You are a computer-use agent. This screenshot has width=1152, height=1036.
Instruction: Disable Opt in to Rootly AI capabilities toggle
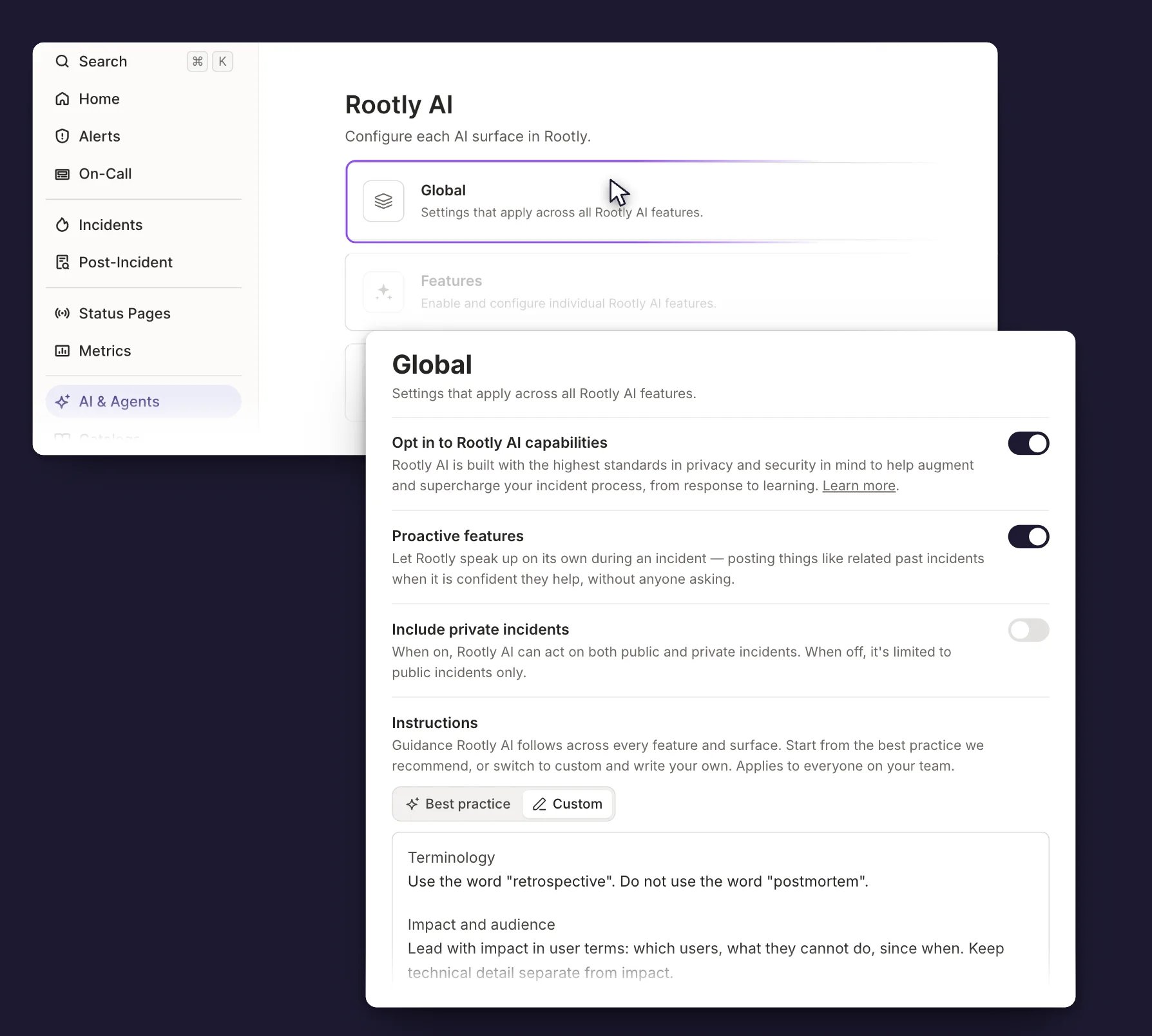pos(1028,443)
